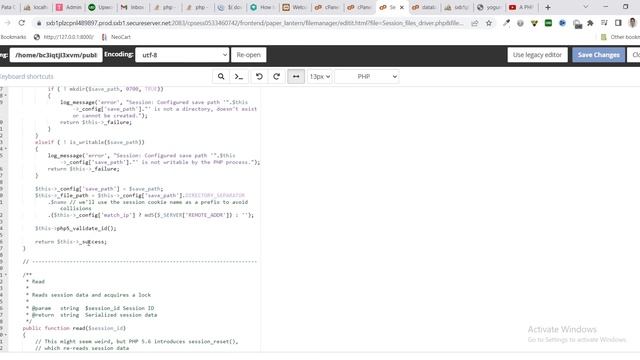Toggle line wrap with the double-arrow button
The width and height of the screenshot is (640, 360).
(x=296, y=76)
